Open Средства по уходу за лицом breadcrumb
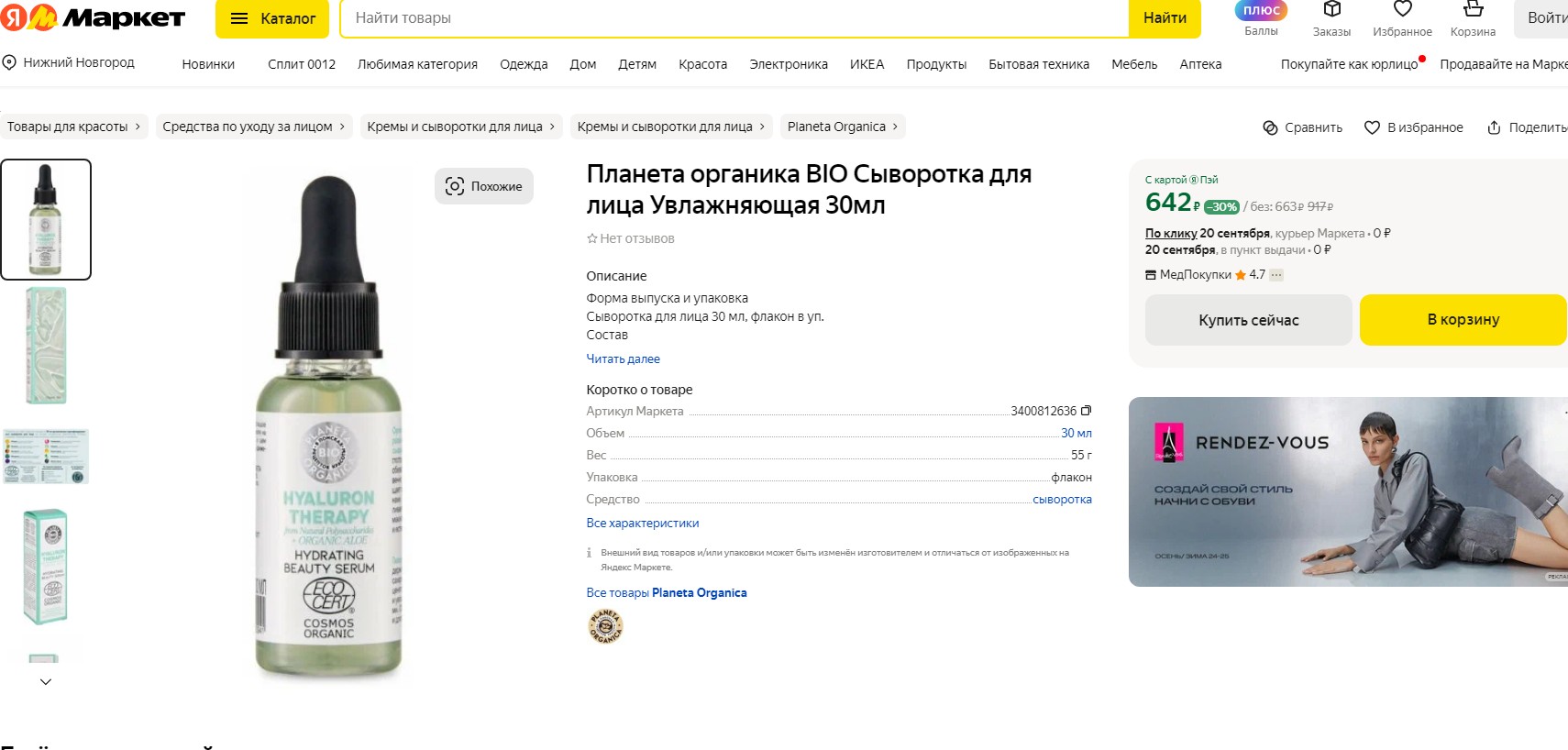The height and width of the screenshot is (750, 1568). pos(254,127)
